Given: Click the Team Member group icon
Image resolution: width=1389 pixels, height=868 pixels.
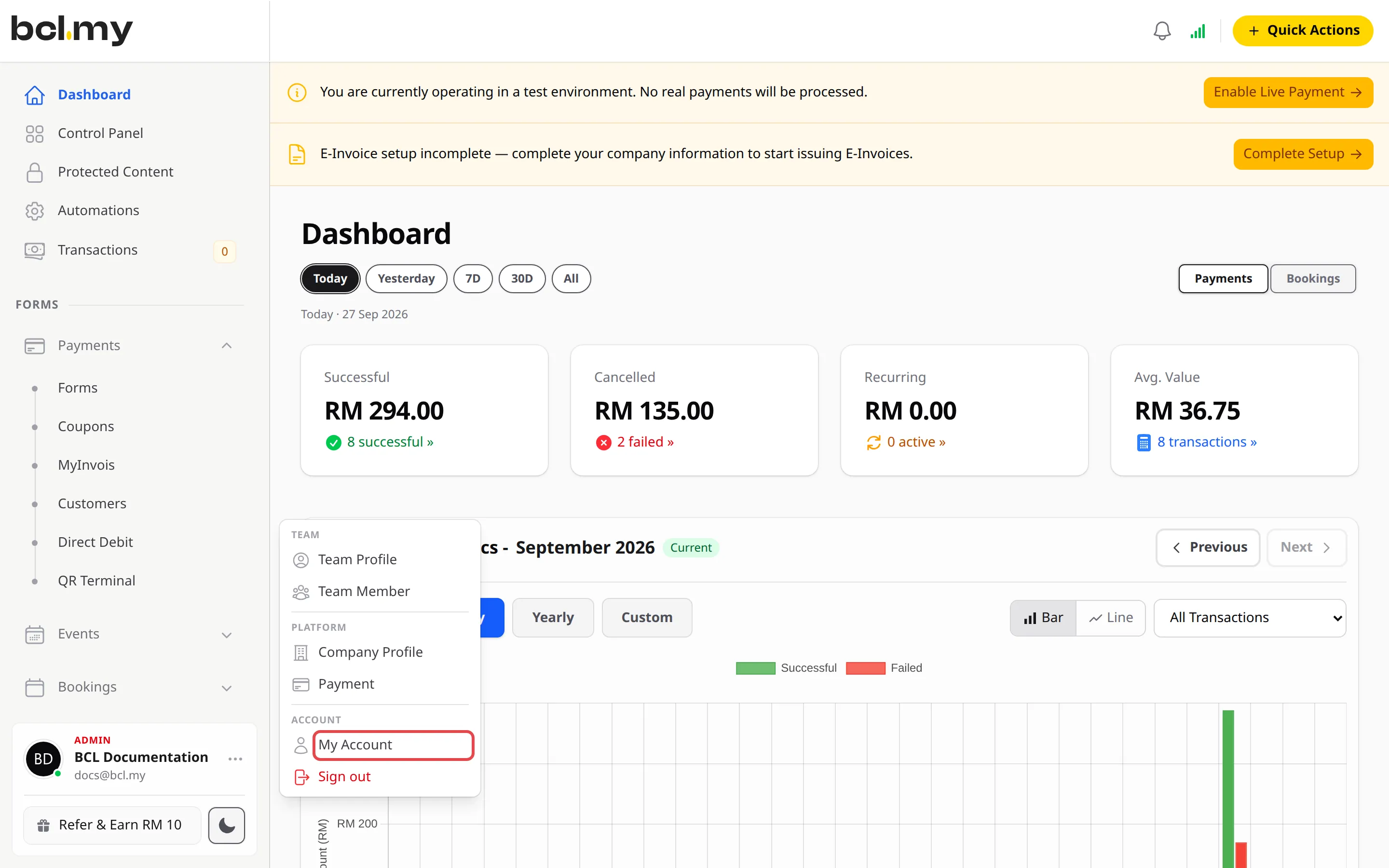Looking at the screenshot, I should [301, 593].
